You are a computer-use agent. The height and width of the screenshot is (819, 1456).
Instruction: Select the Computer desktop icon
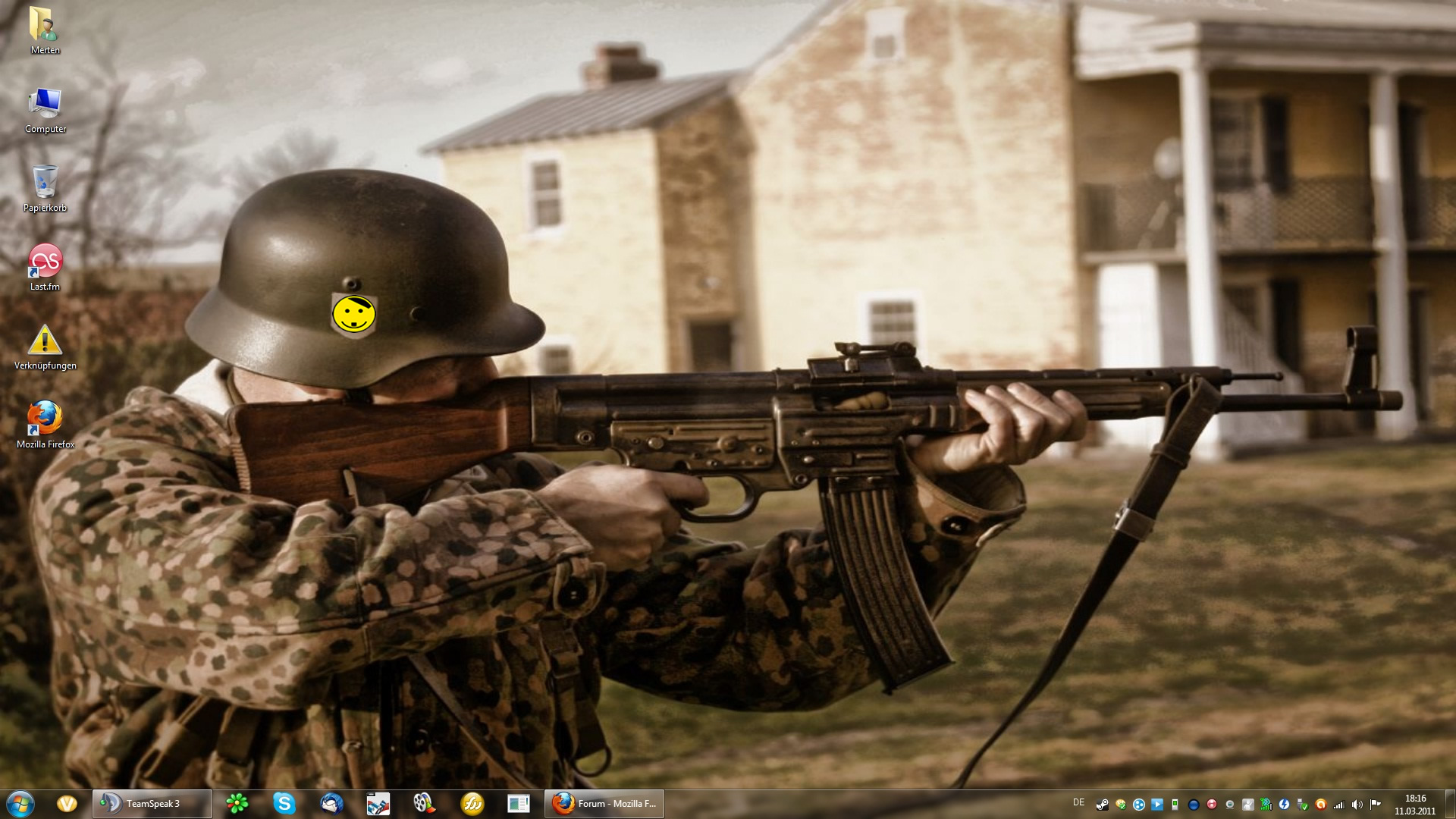click(x=45, y=110)
